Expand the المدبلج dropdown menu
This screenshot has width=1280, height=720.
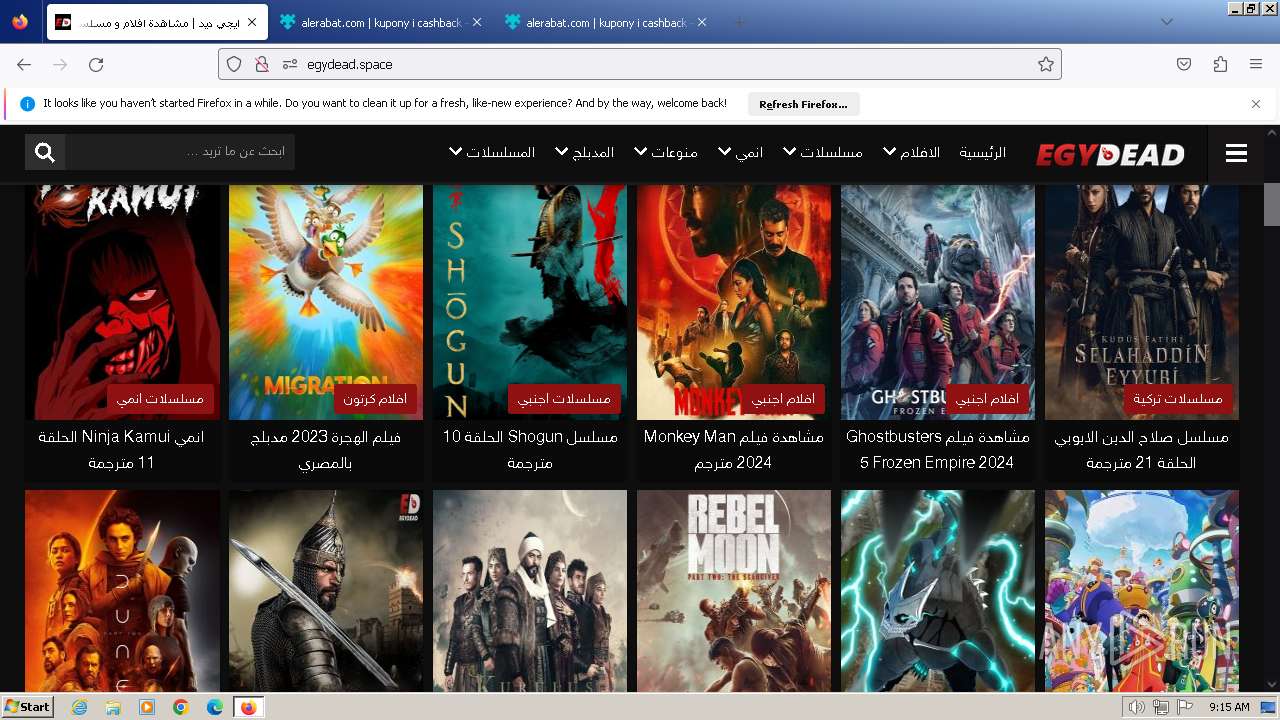pyautogui.click(x=584, y=152)
